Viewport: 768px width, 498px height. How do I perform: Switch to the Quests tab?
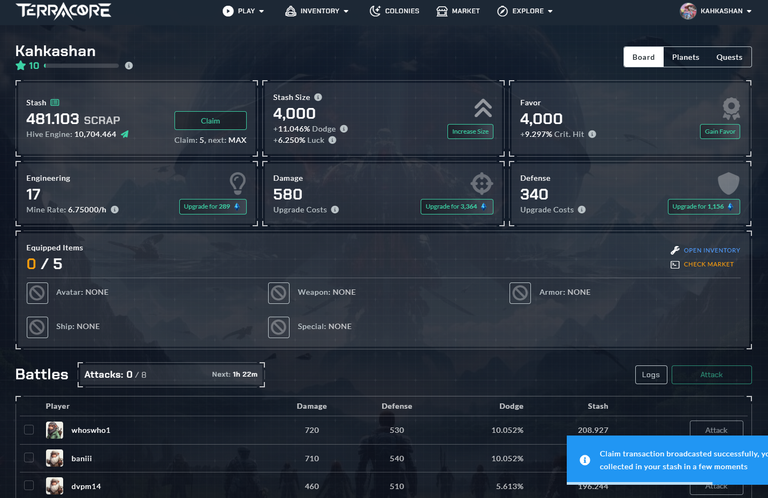729,57
